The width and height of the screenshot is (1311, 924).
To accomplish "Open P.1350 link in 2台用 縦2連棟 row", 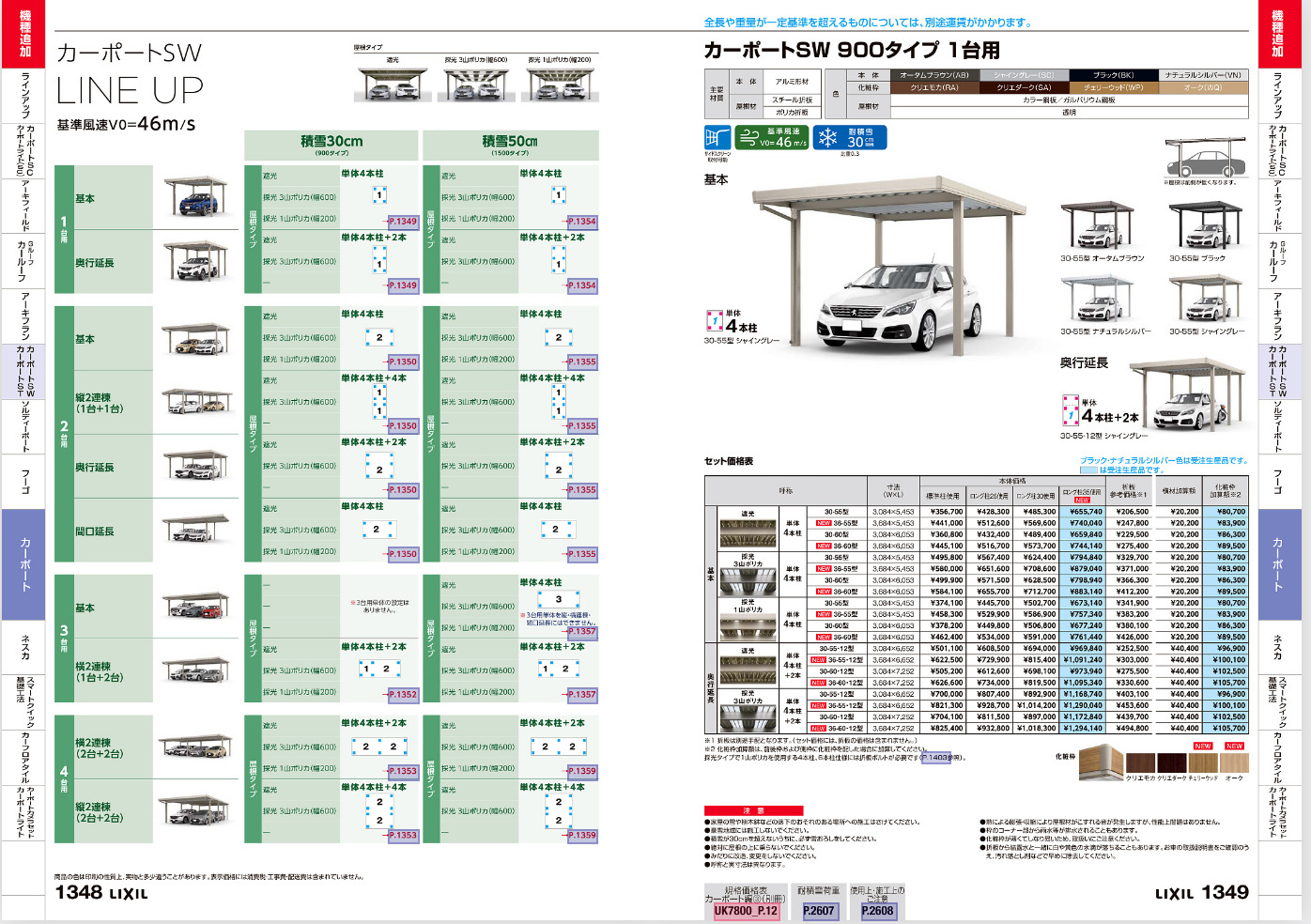I will coord(402,426).
